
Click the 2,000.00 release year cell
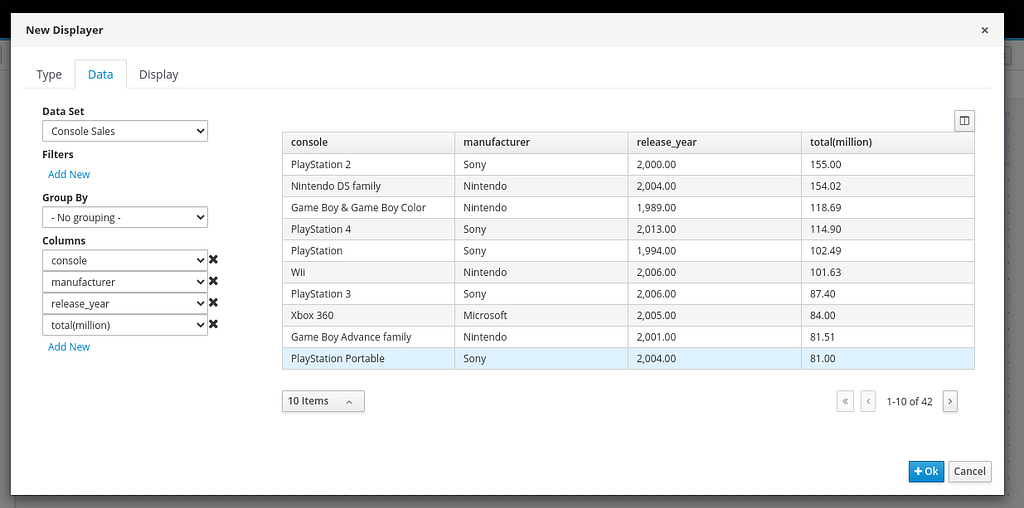(x=714, y=165)
